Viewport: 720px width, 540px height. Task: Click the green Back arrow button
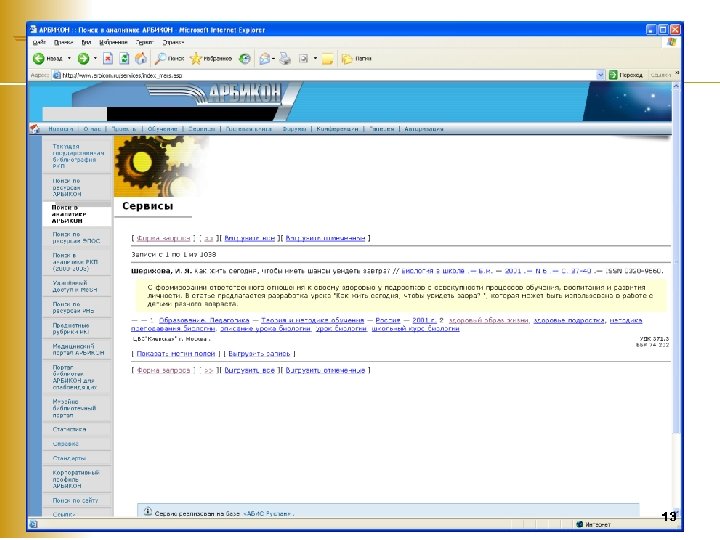39,58
